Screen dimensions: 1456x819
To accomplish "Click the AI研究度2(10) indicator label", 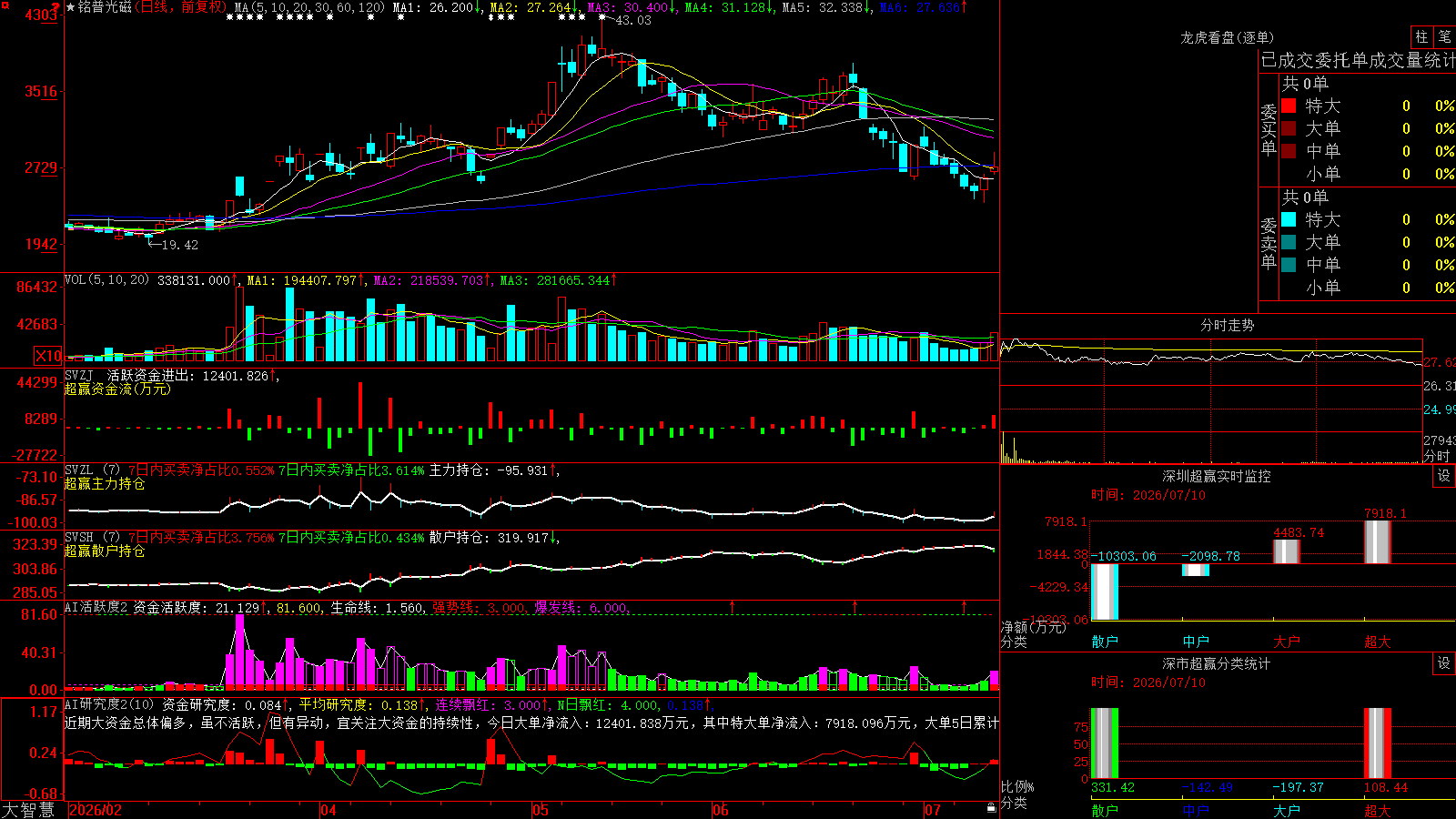I will click(x=110, y=704).
